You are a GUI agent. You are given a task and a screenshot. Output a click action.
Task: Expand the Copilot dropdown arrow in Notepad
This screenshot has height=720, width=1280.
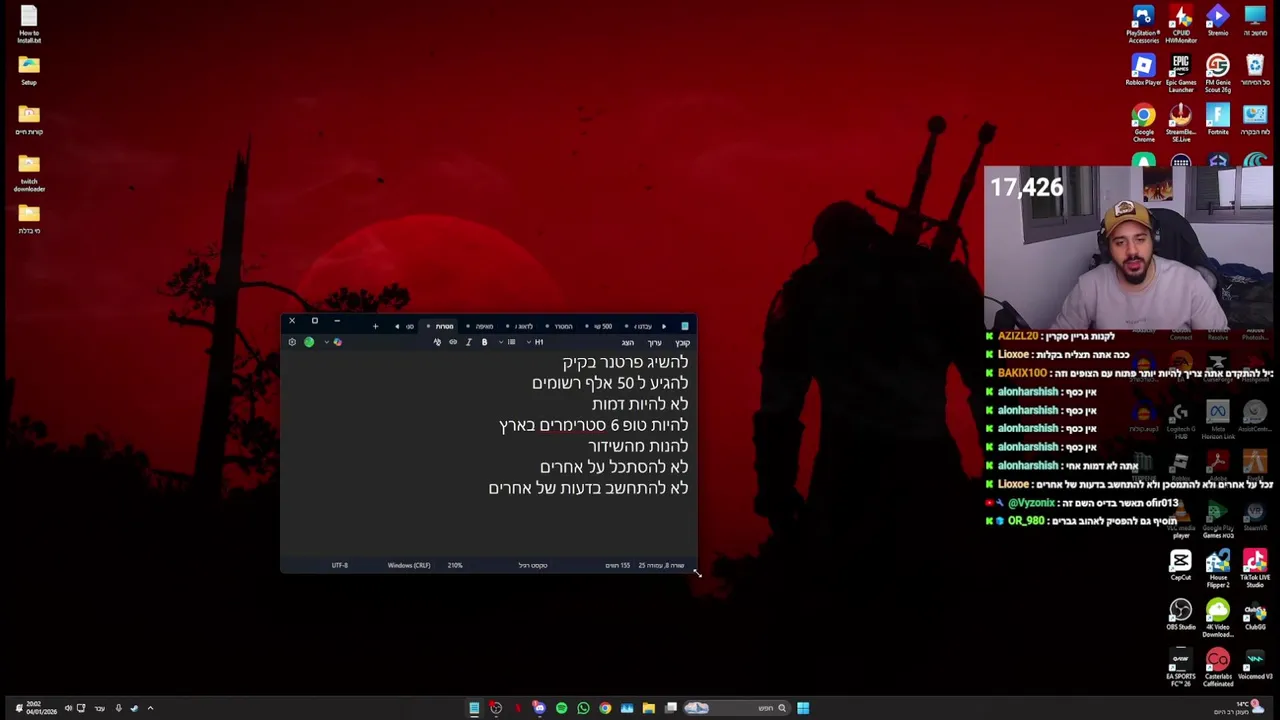tap(326, 342)
